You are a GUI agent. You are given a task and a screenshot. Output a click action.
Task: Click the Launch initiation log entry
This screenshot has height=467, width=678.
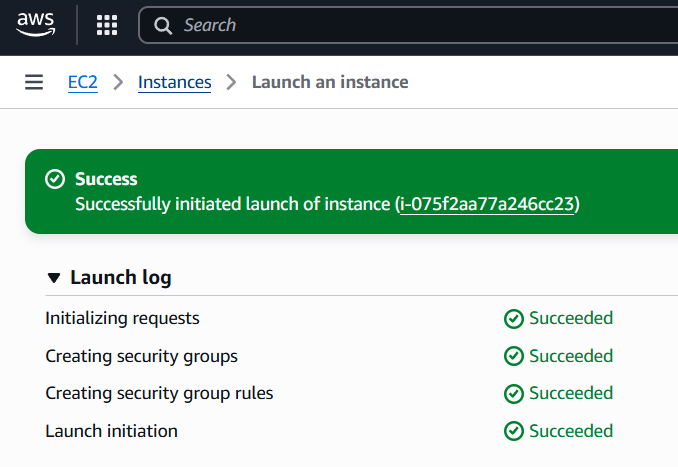pyautogui.click(x=111, y=432)
